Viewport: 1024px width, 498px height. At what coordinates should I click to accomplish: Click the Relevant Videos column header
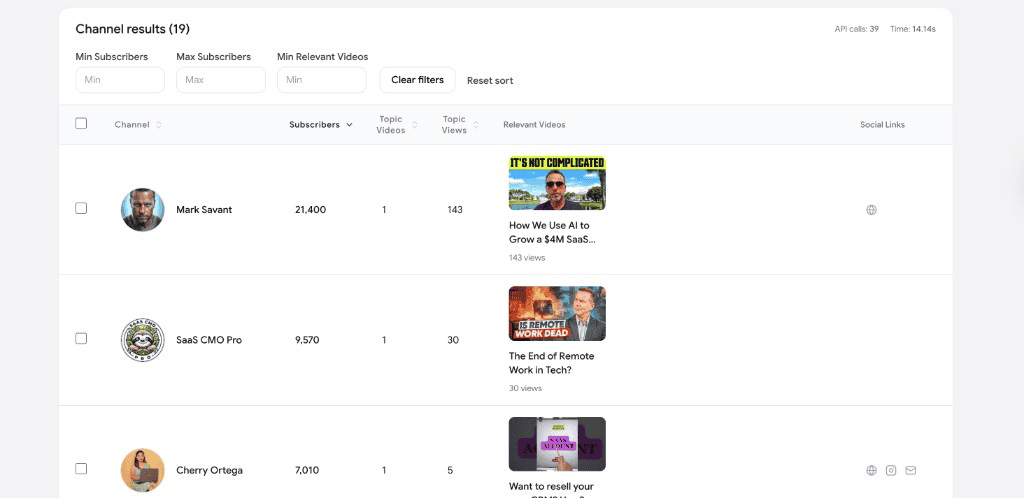(534, 125)
